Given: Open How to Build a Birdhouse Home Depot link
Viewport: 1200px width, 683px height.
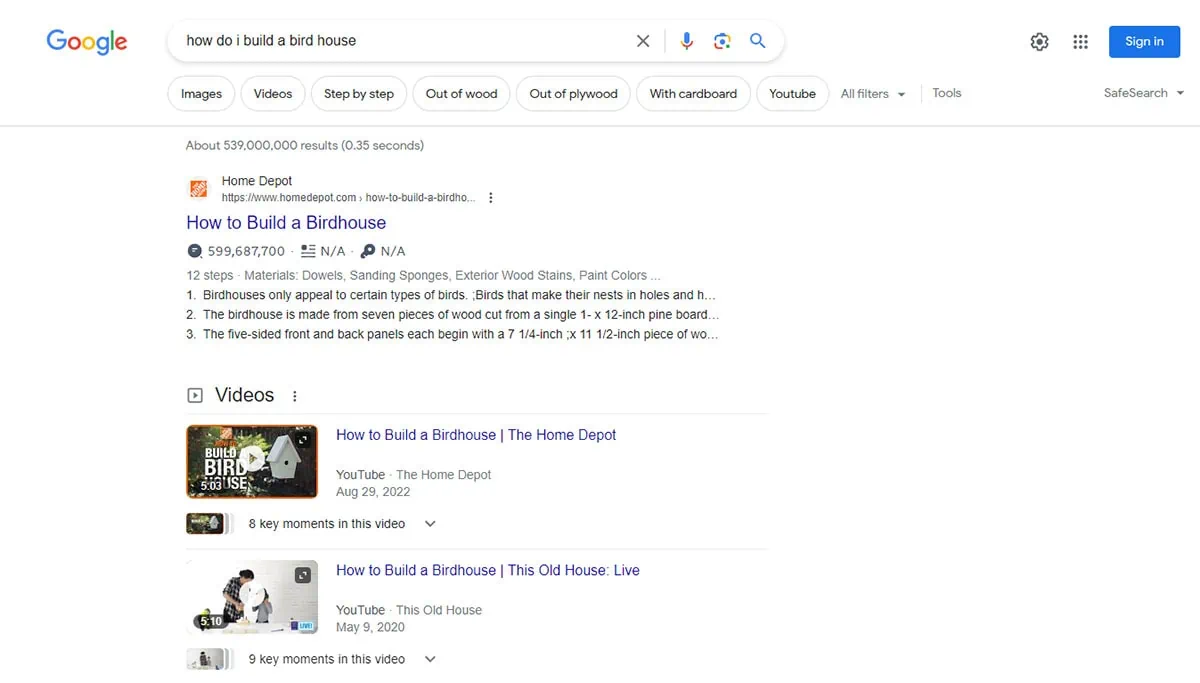Looking at the screenshot, I should click(x=286, y=223).
